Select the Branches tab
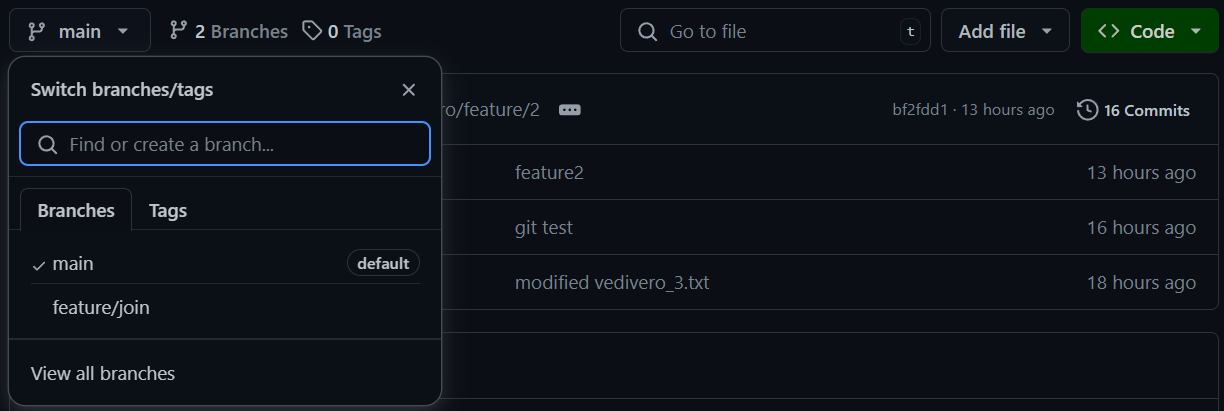 (76, 211)
